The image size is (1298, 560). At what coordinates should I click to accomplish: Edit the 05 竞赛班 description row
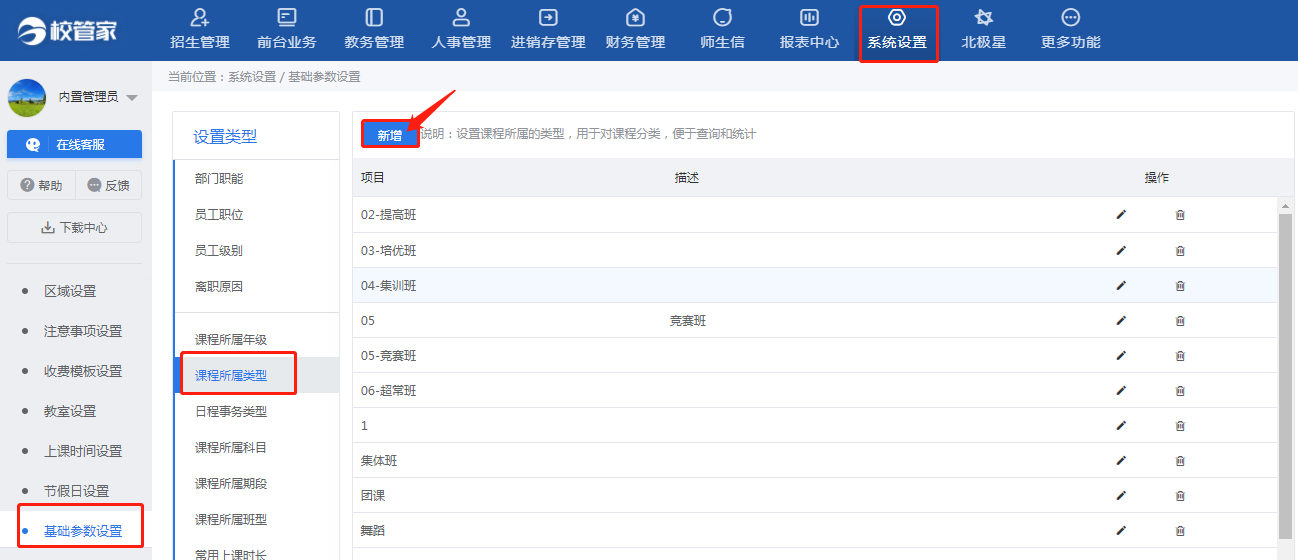pyautogui.click(x=1121, y=320)
